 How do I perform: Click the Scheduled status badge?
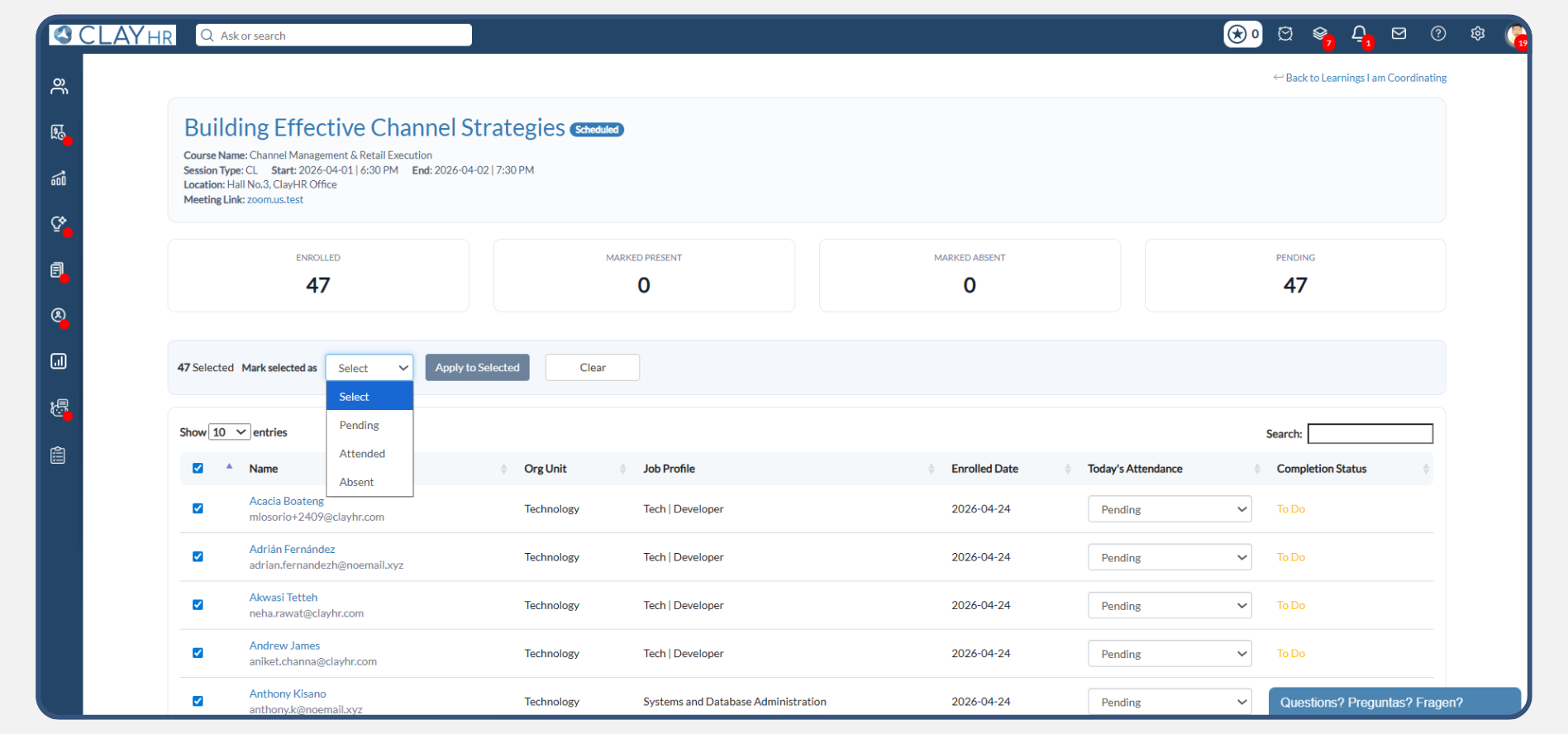pos(597,130)
